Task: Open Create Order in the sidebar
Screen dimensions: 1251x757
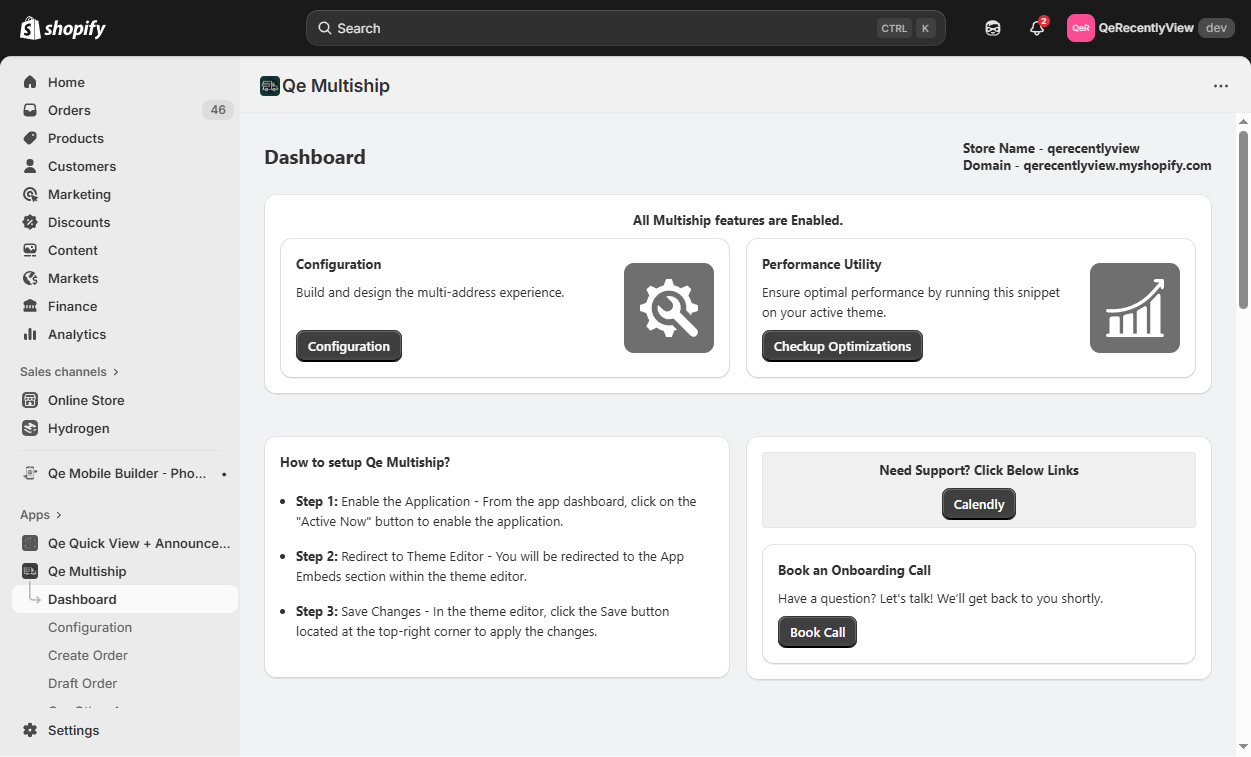Action: (x=88, y=655)
